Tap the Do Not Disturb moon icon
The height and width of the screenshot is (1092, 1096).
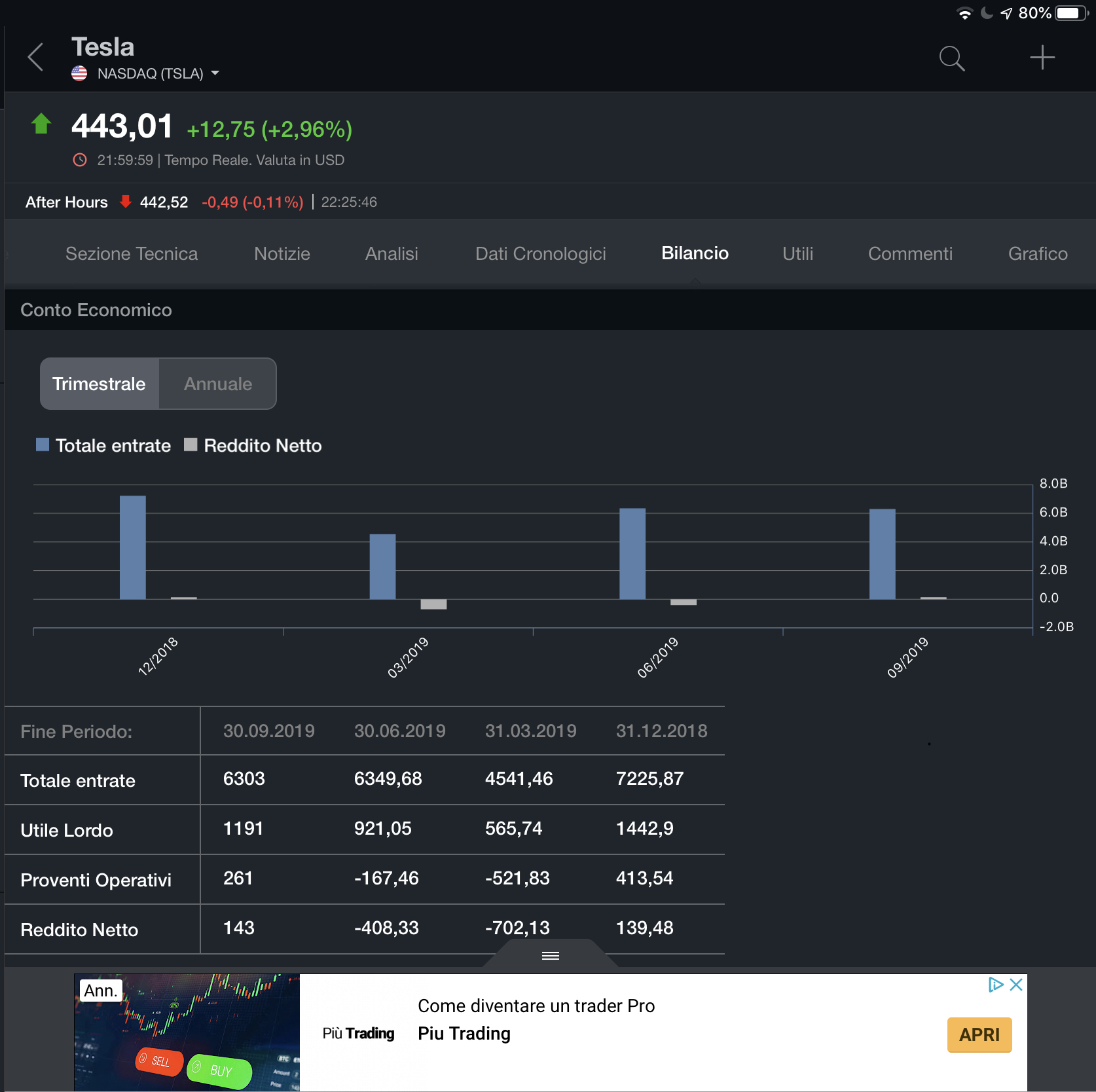(x=987, y=13)
